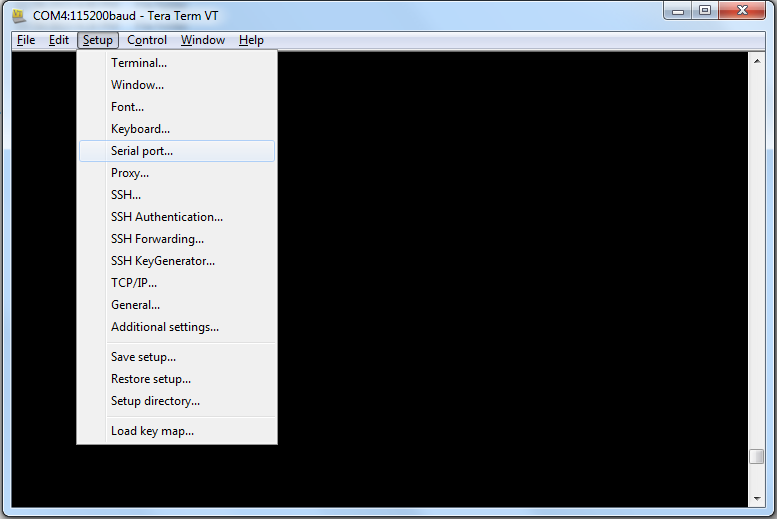This screenshot has height=519, width=777.
Task: Open SSH Forwarding... settings
Action: (x=177, y=239)
